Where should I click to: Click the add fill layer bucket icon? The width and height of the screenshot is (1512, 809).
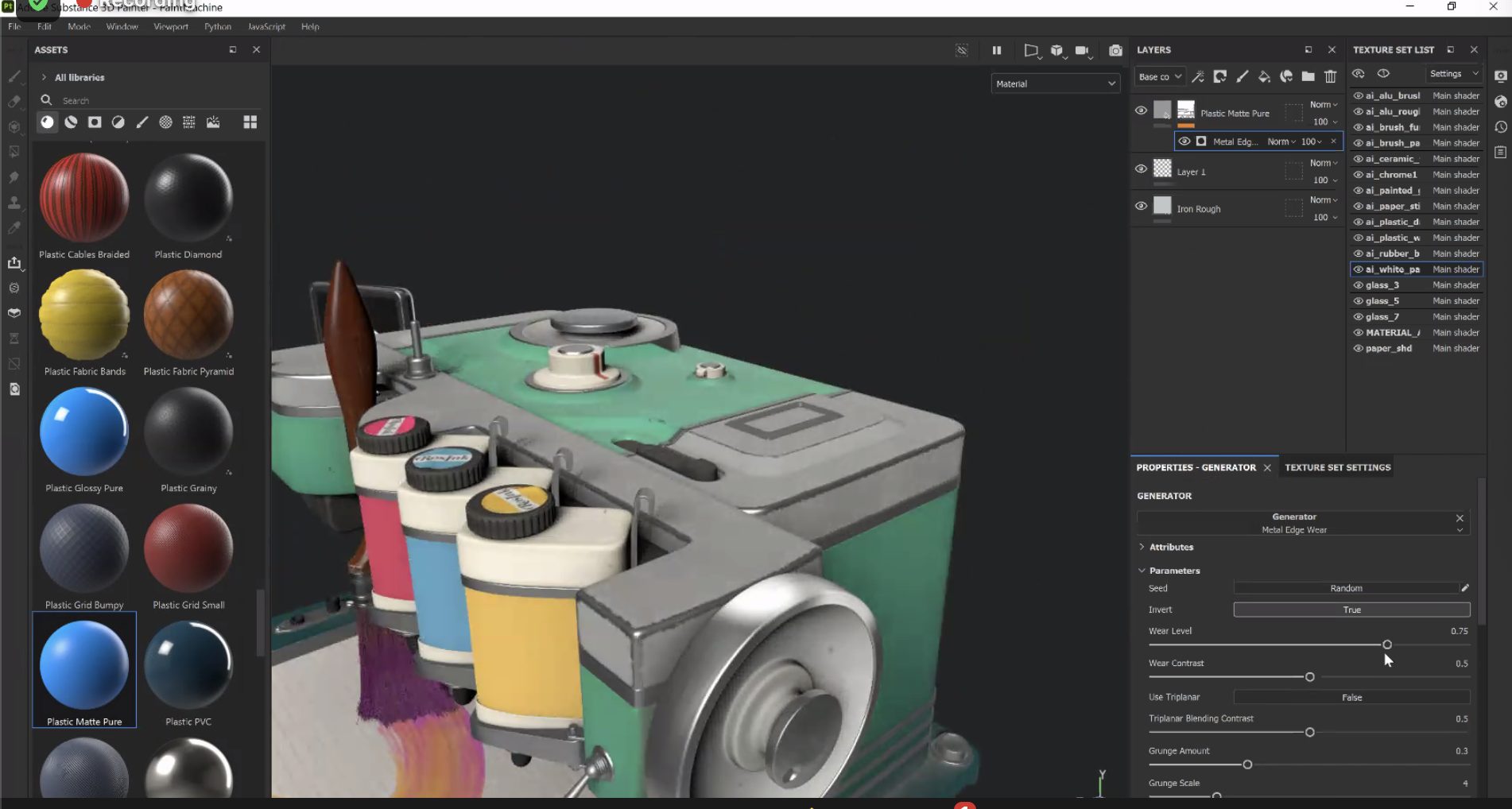[x=1263, y=76]
